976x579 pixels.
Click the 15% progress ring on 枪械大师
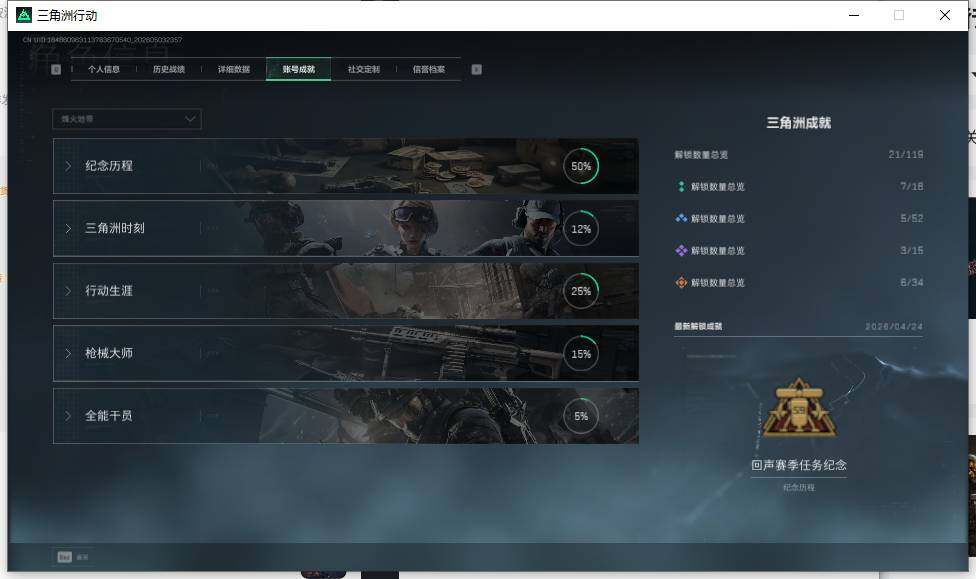(x=581, y=354)
